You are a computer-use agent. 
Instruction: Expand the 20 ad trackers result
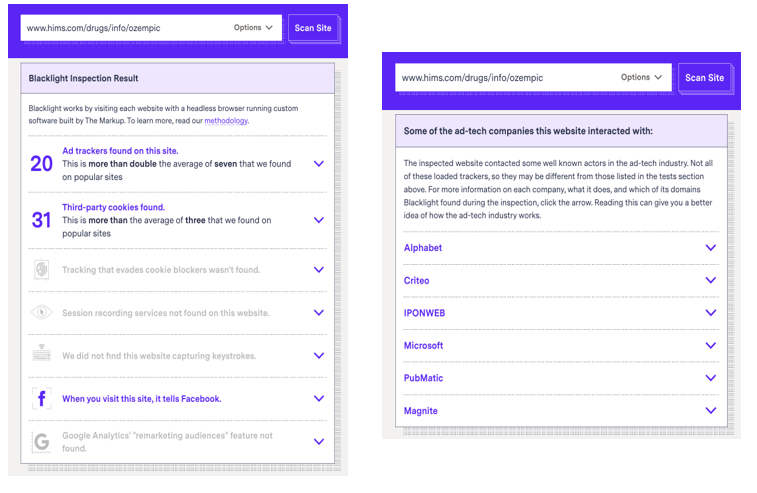(x=319, y=164)
